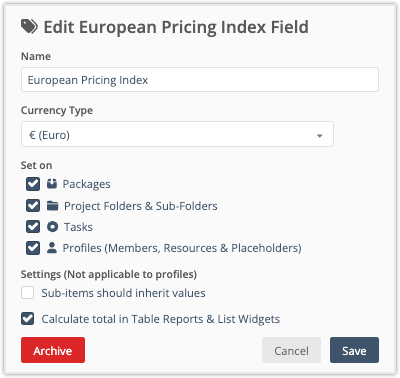This screenshot has height=378, width=400.
Task: Click the Profiles person icon
Action: coord(52,248)
